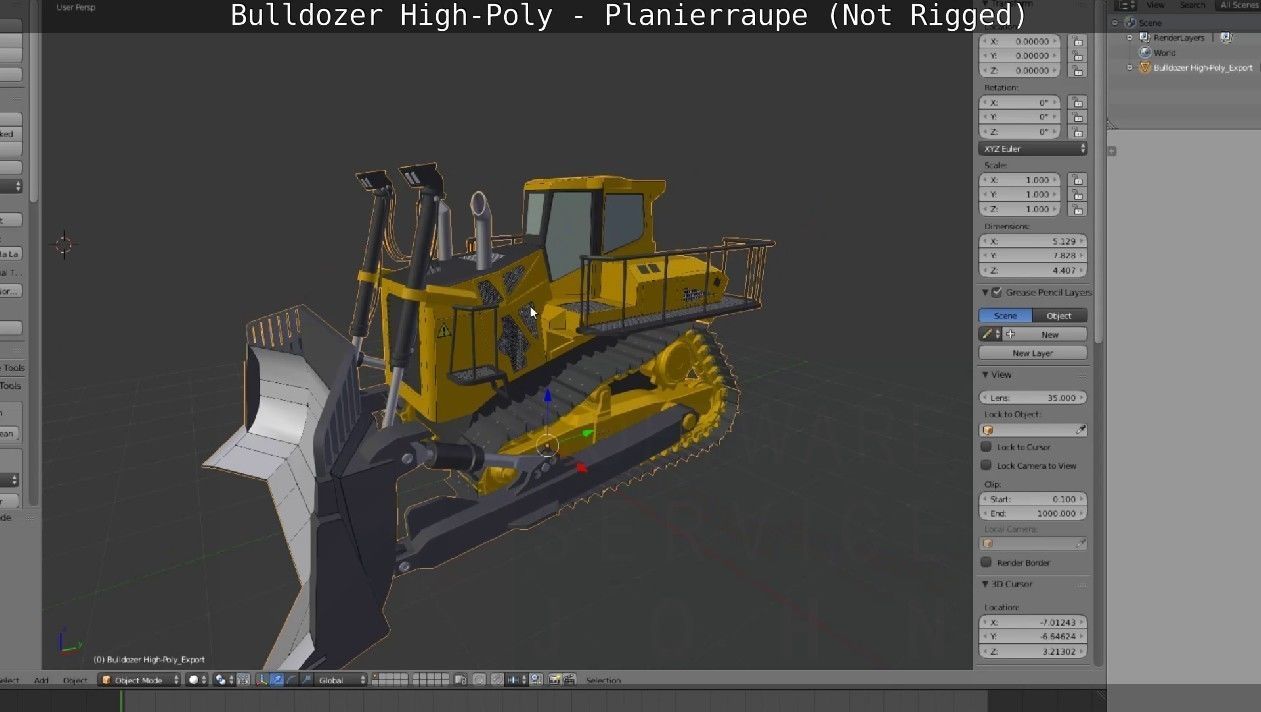The width and height of the screenshot is (1261, 712).
Task: Open outliner View menu
Action: [1155, 5]
